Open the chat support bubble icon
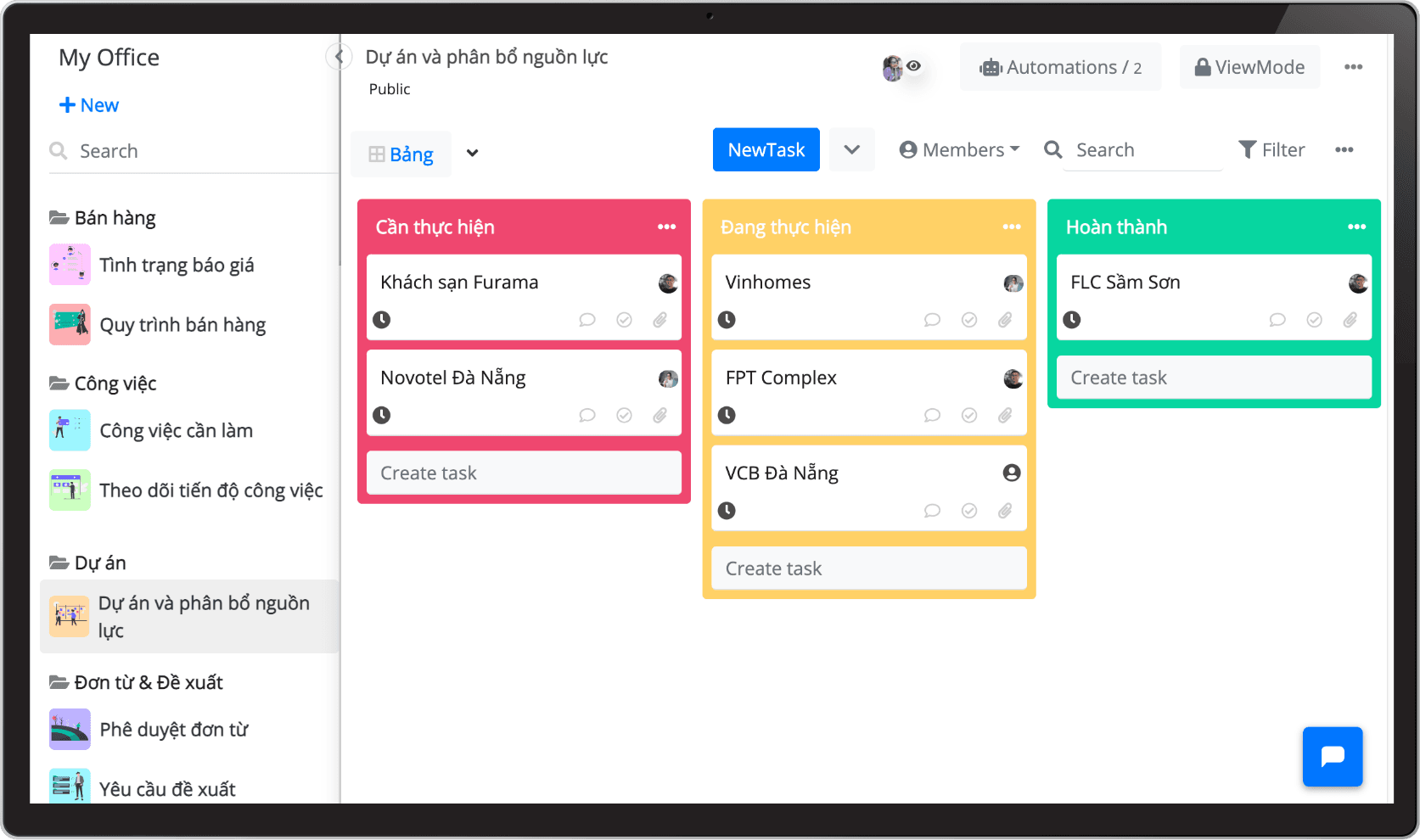 1332,756
